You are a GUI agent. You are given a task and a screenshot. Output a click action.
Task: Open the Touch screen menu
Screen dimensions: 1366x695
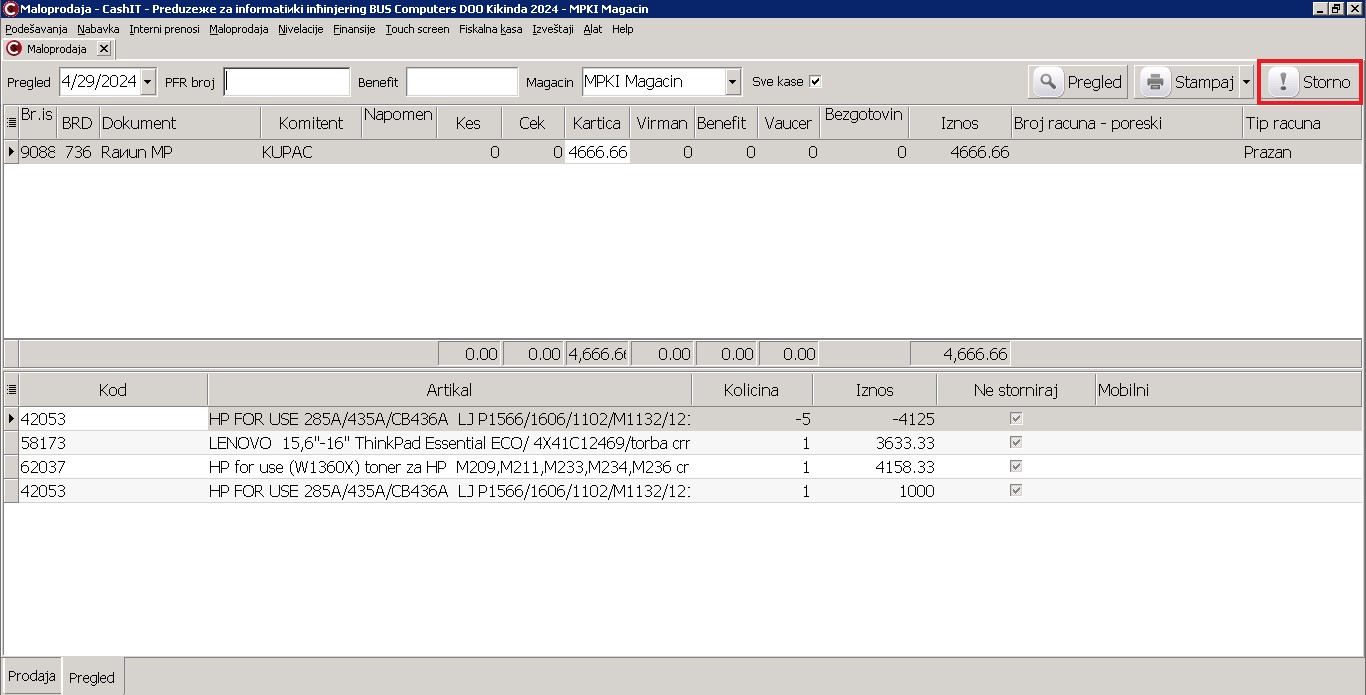(417, 29)
